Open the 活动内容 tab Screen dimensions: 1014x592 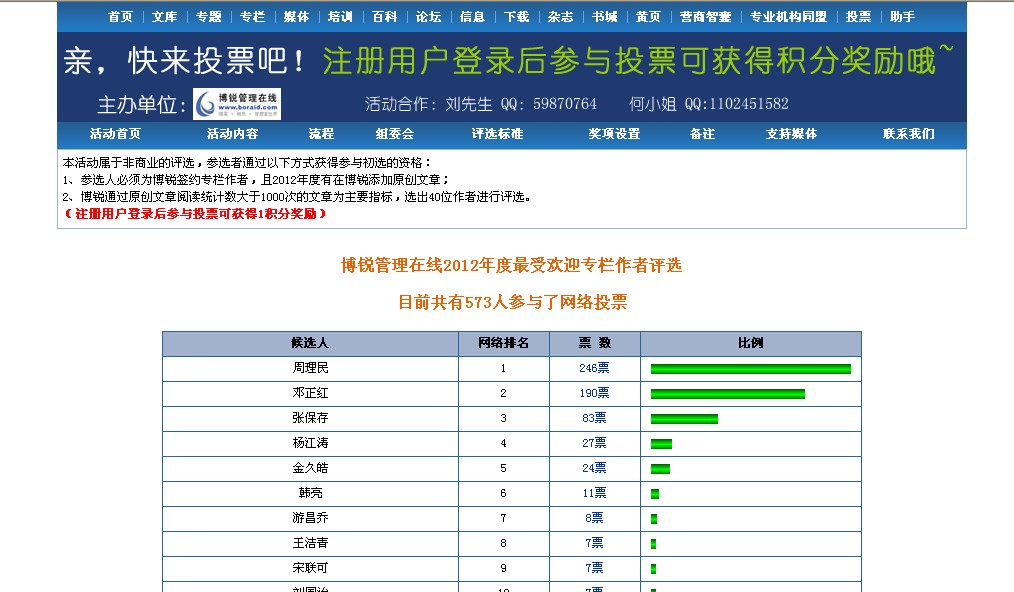232,134
